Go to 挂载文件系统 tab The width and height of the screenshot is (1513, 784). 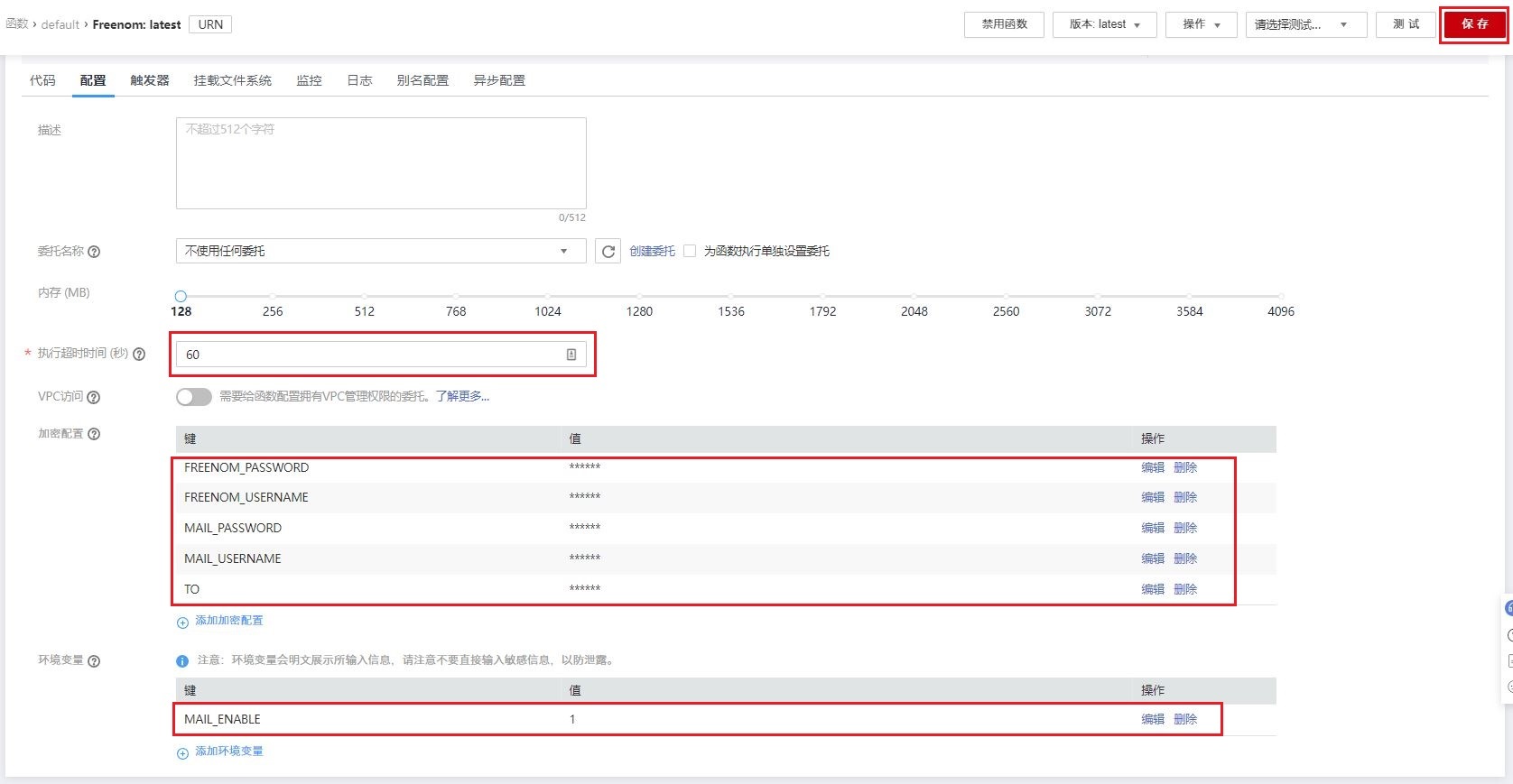click(233, 80)
